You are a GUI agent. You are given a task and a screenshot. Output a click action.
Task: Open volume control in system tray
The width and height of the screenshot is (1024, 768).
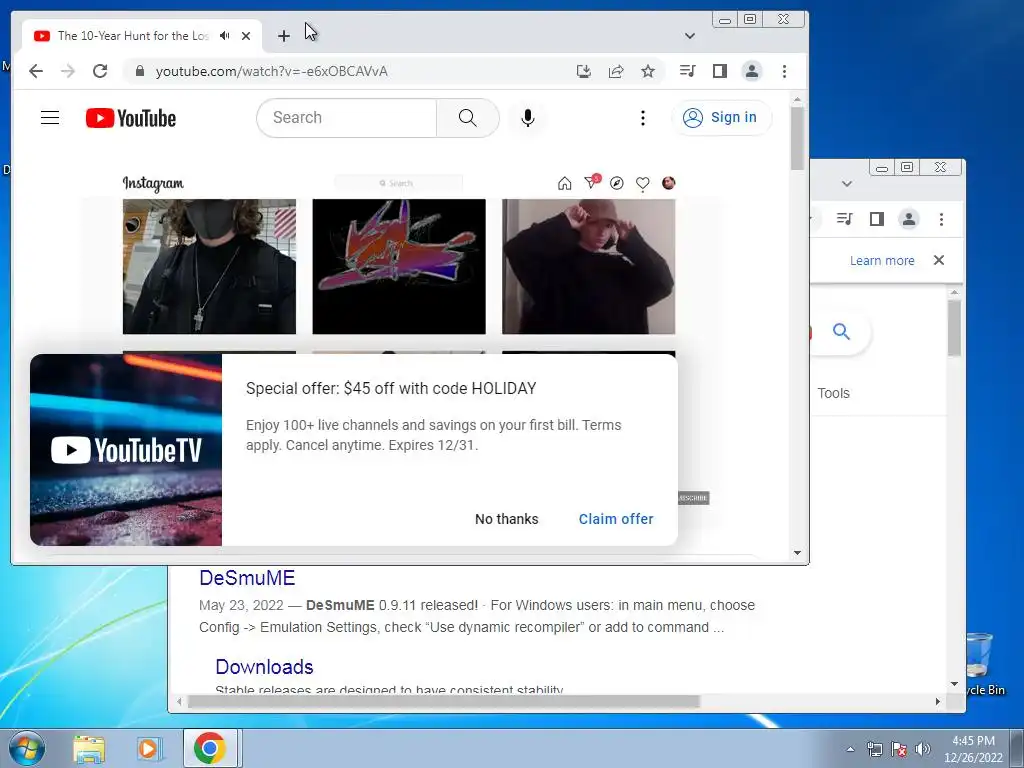(923, 749)
